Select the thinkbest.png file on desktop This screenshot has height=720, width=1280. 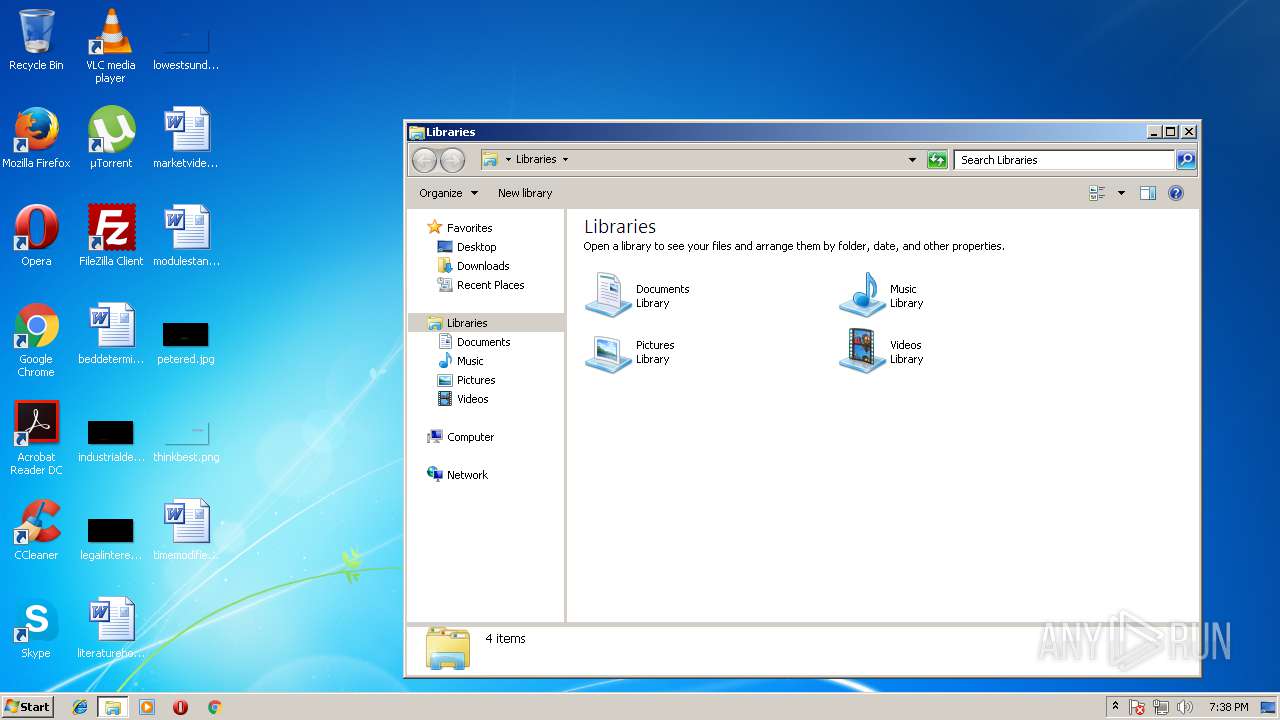click(x=186, y=440)
